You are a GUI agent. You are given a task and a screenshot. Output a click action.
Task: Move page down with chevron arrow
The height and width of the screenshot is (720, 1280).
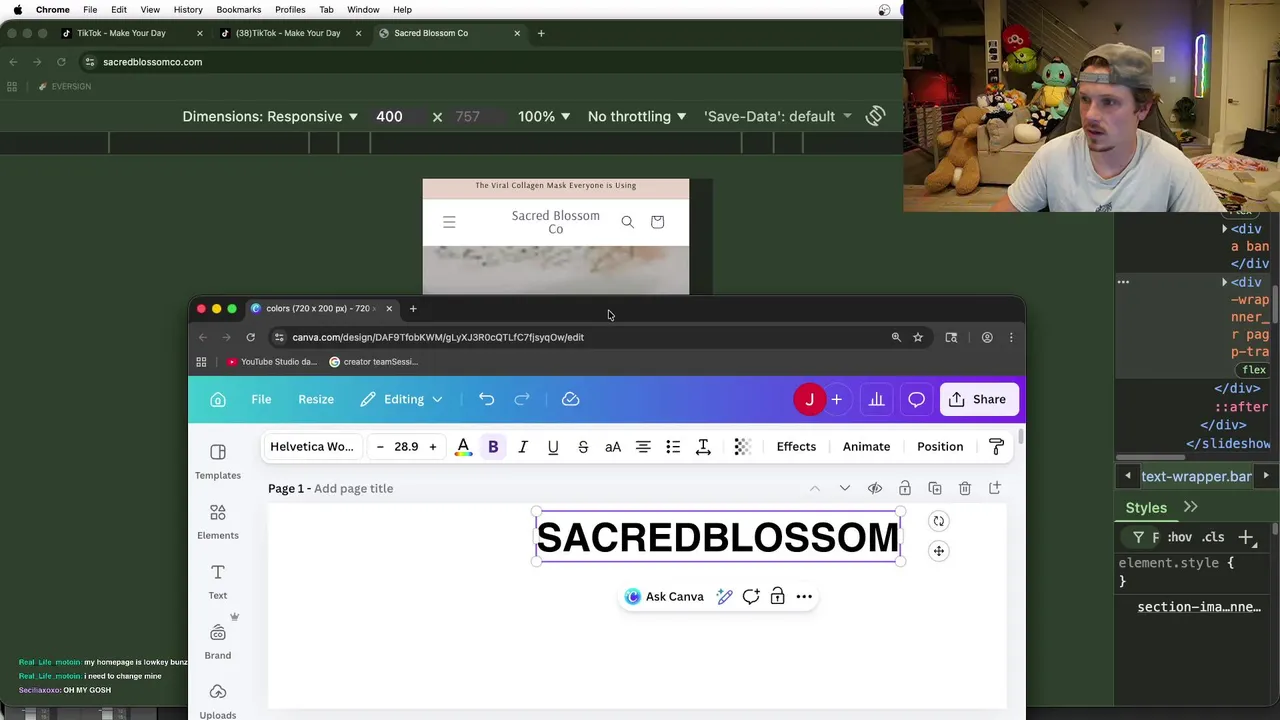click(x=845, y=488)
